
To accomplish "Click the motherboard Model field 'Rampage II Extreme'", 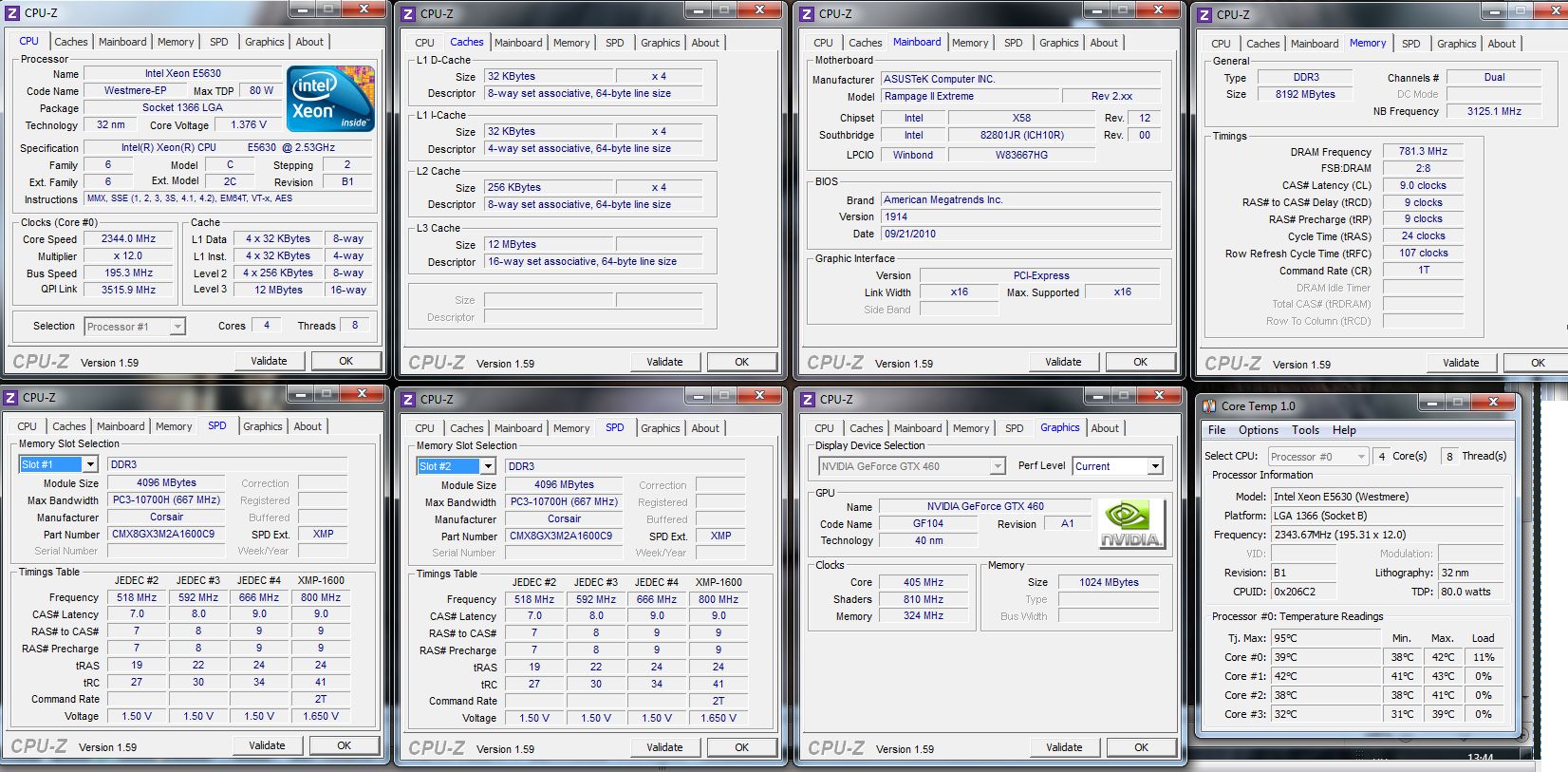I will click(x=968, y=96).
